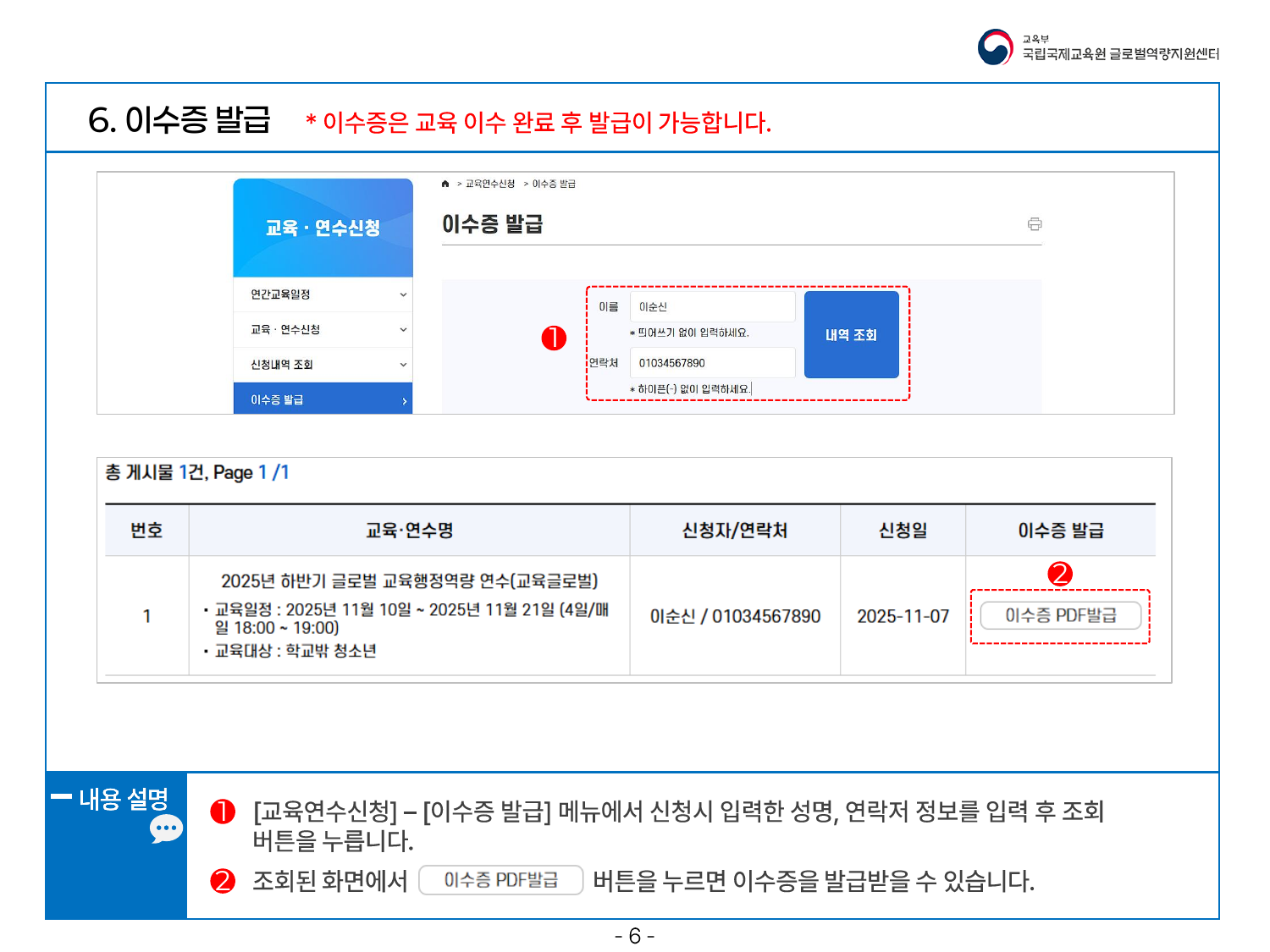Click red marker 2 in the explanation section
The width and height of the screenshot is (1270, 952).
(x=223, y=881)
